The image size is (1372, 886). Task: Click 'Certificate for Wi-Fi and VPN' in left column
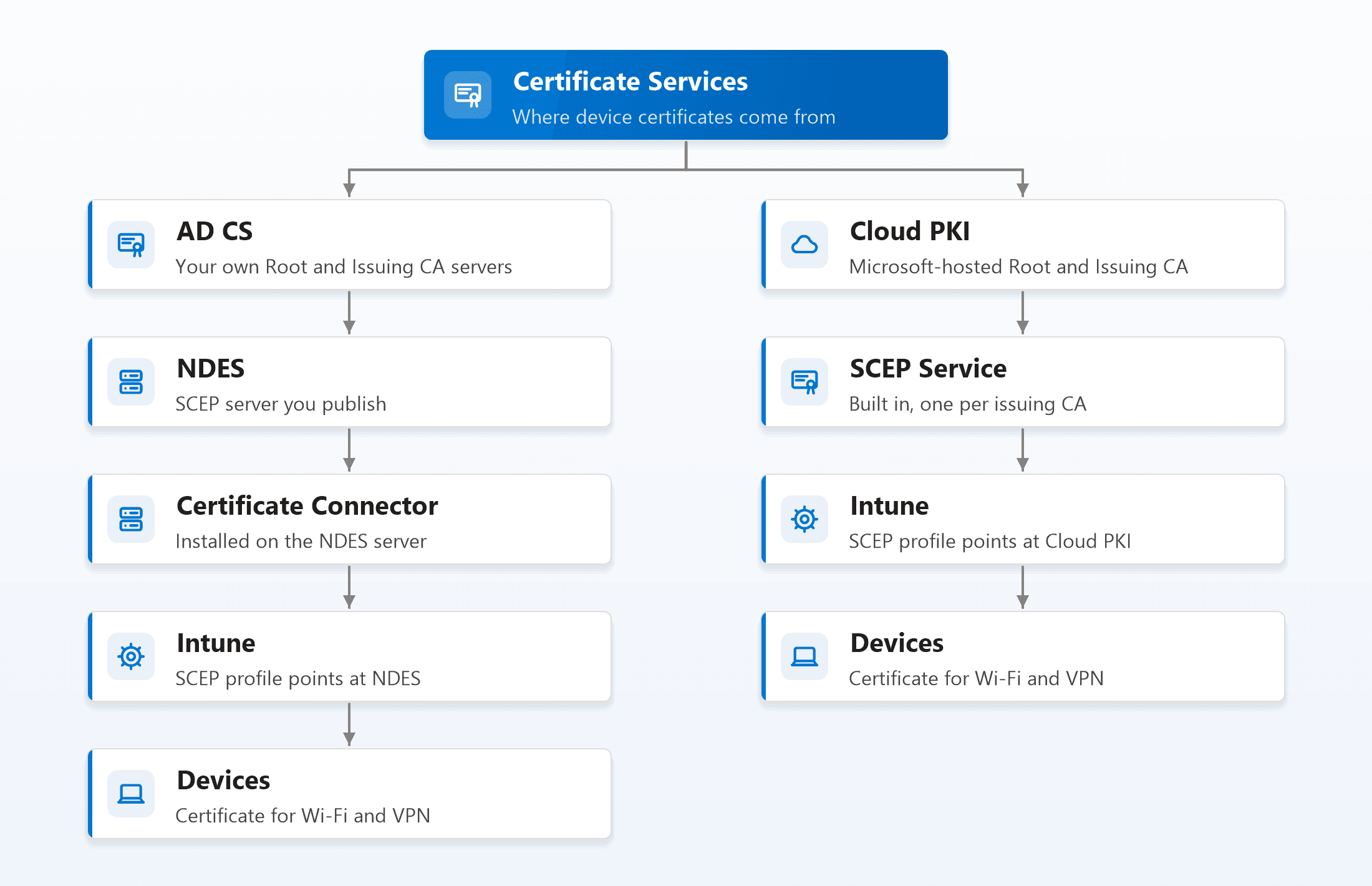[x=302, y=816]
